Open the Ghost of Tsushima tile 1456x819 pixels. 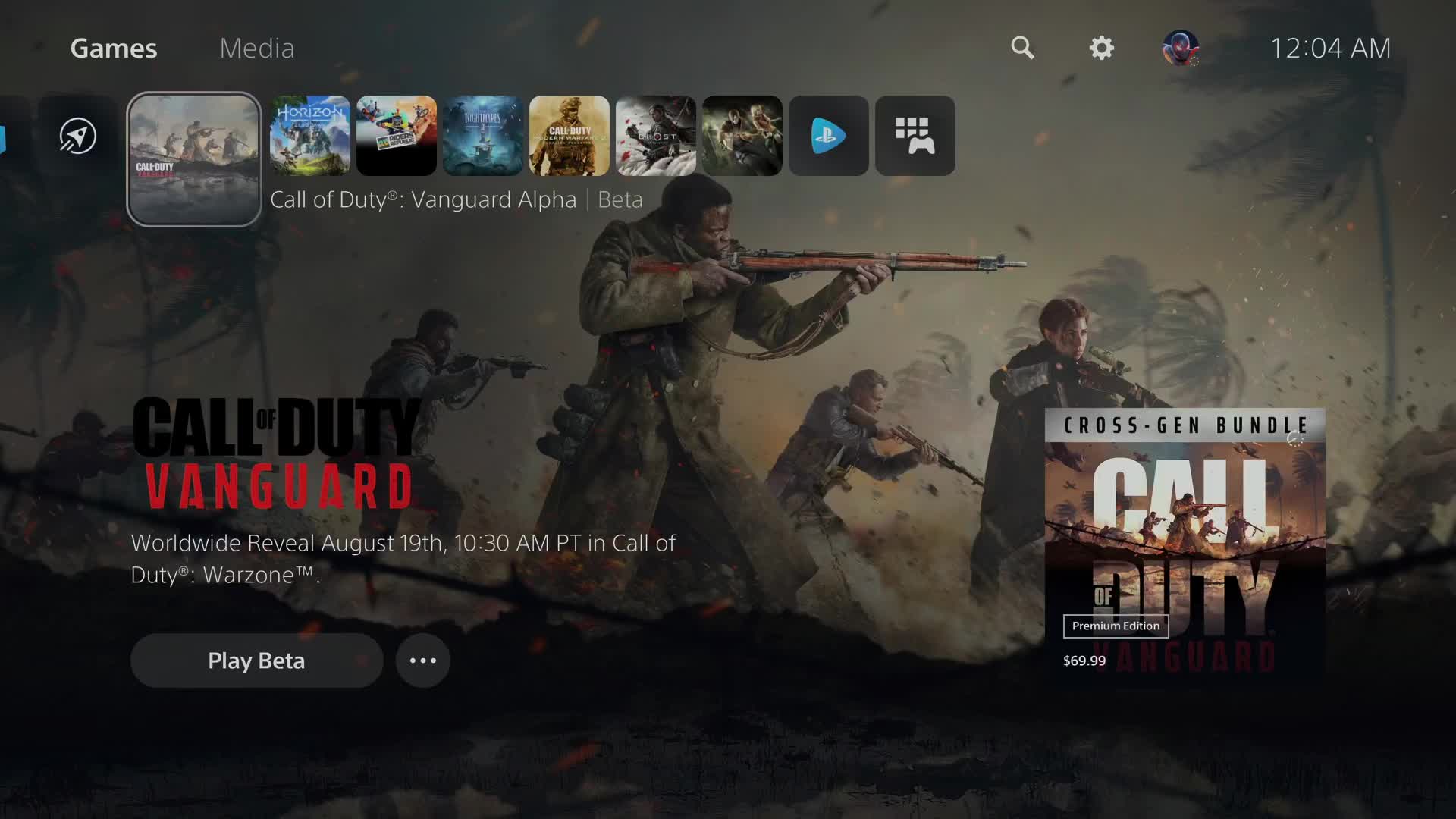(655, 136)
